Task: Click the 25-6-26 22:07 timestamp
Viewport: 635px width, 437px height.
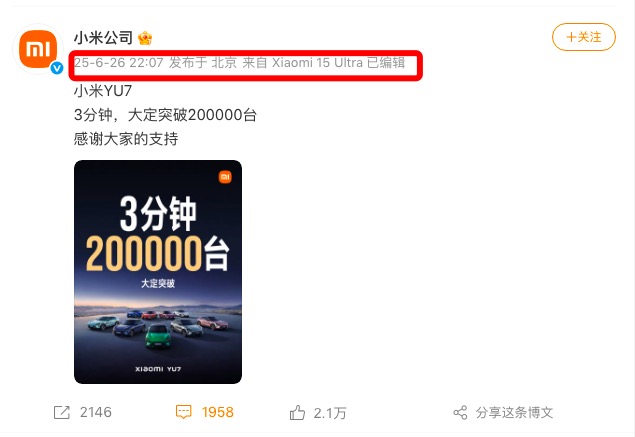Action: point(119,62)
